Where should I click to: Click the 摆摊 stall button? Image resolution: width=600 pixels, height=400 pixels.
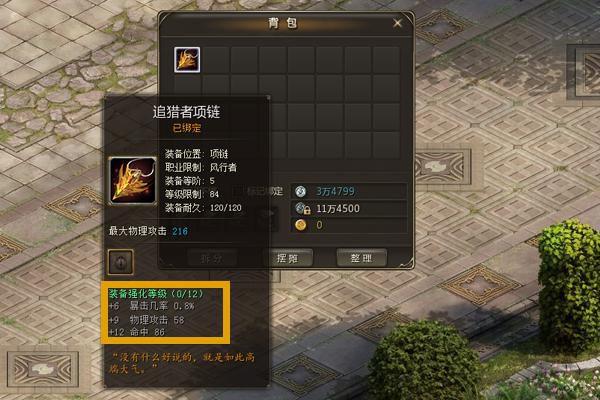pyautogui.click(x=287, y=258)
